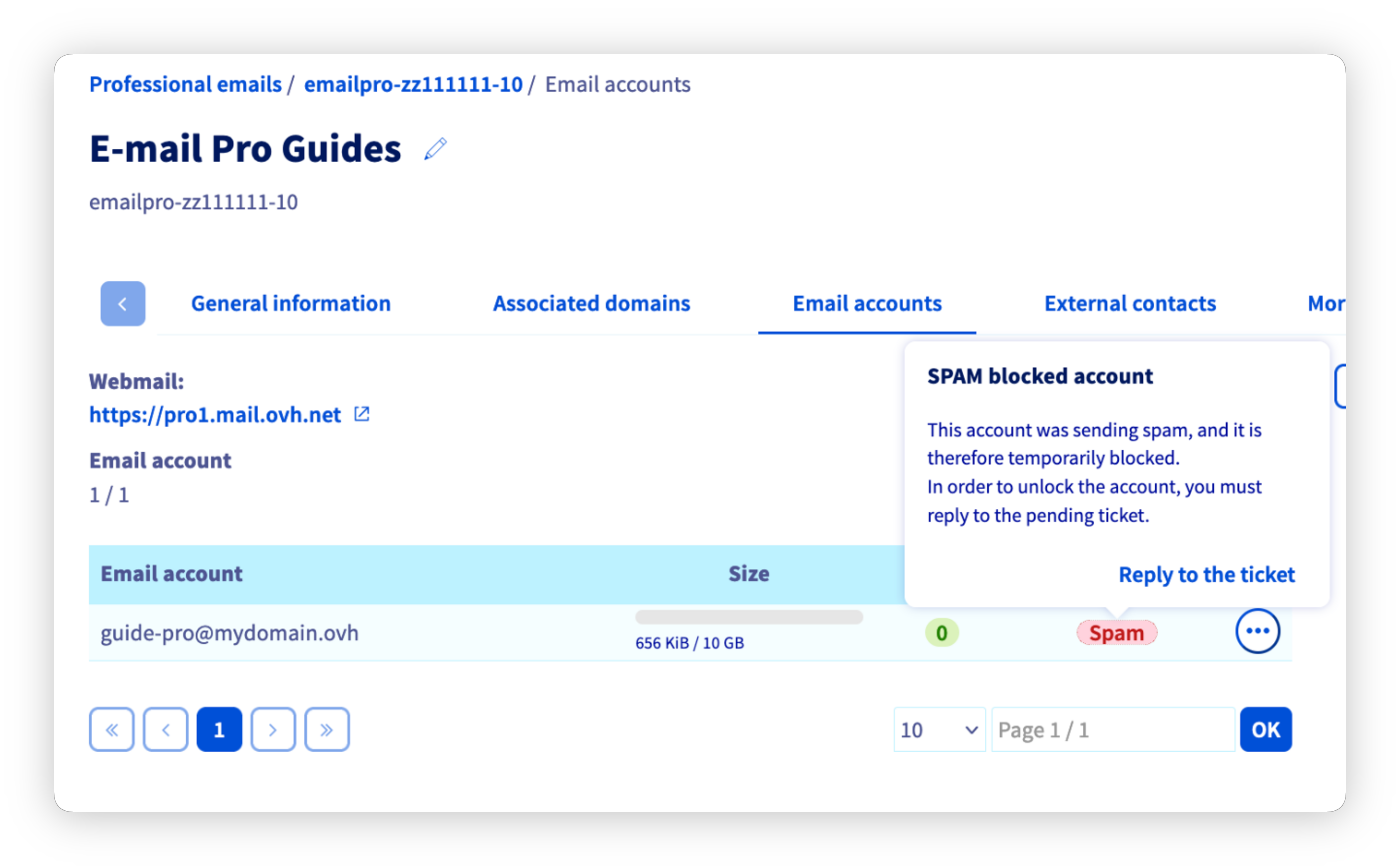Click Reply to the ticket link

pos(1206,574)
